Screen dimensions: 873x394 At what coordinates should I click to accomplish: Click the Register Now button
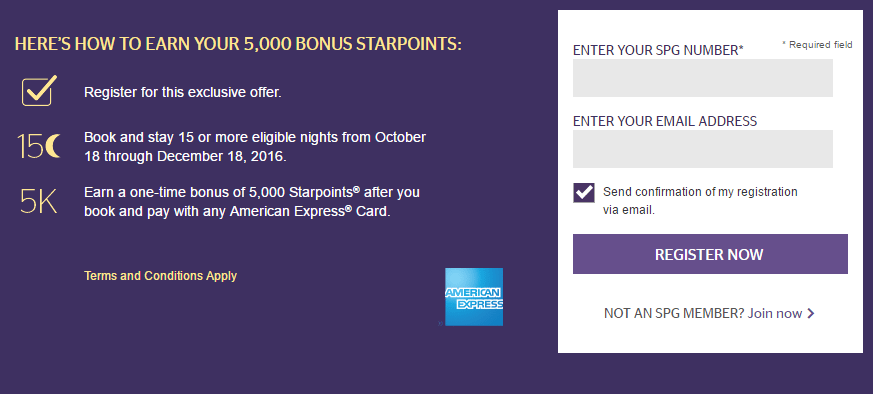pos(710,254)
